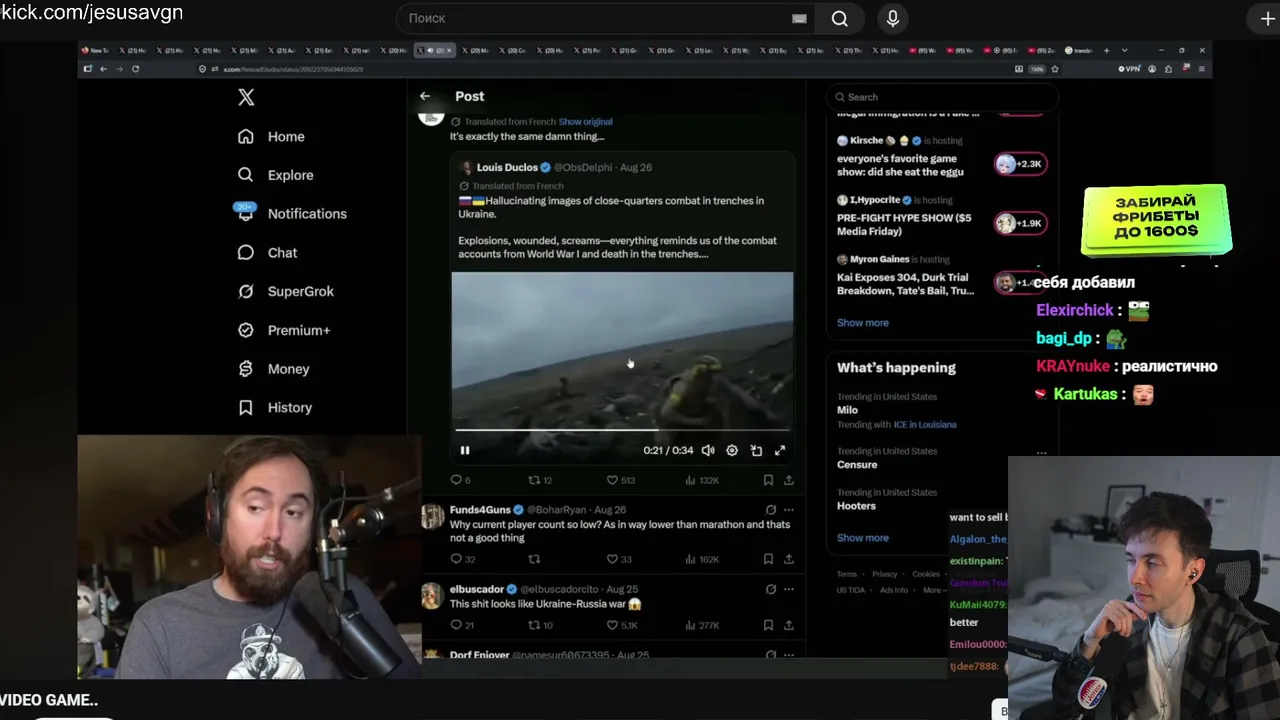The image size is (1280, 720).
Task: Open more options on Funds4Guns reply
Action: tap(789, 510)
